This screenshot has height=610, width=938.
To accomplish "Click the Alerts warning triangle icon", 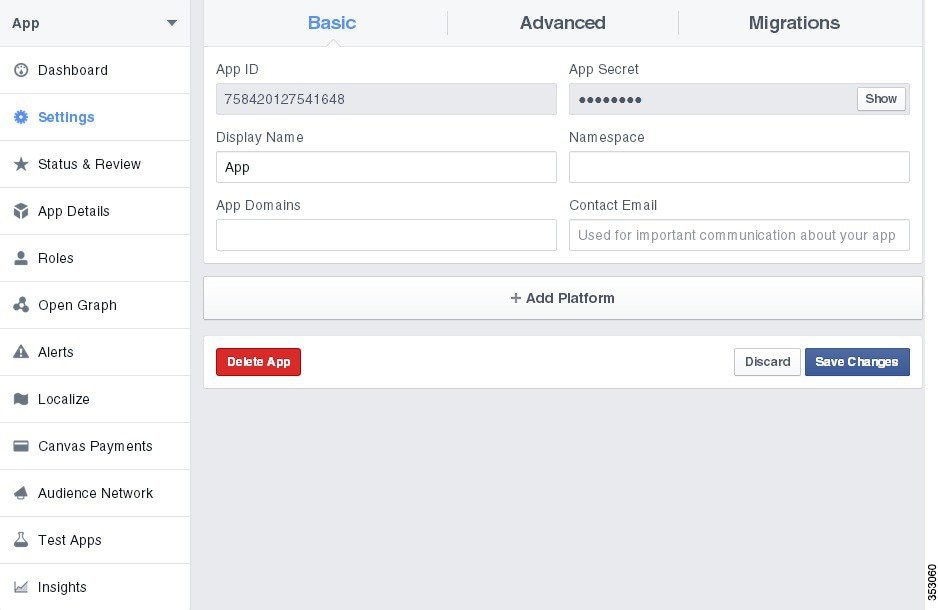I will pos(20,352).
